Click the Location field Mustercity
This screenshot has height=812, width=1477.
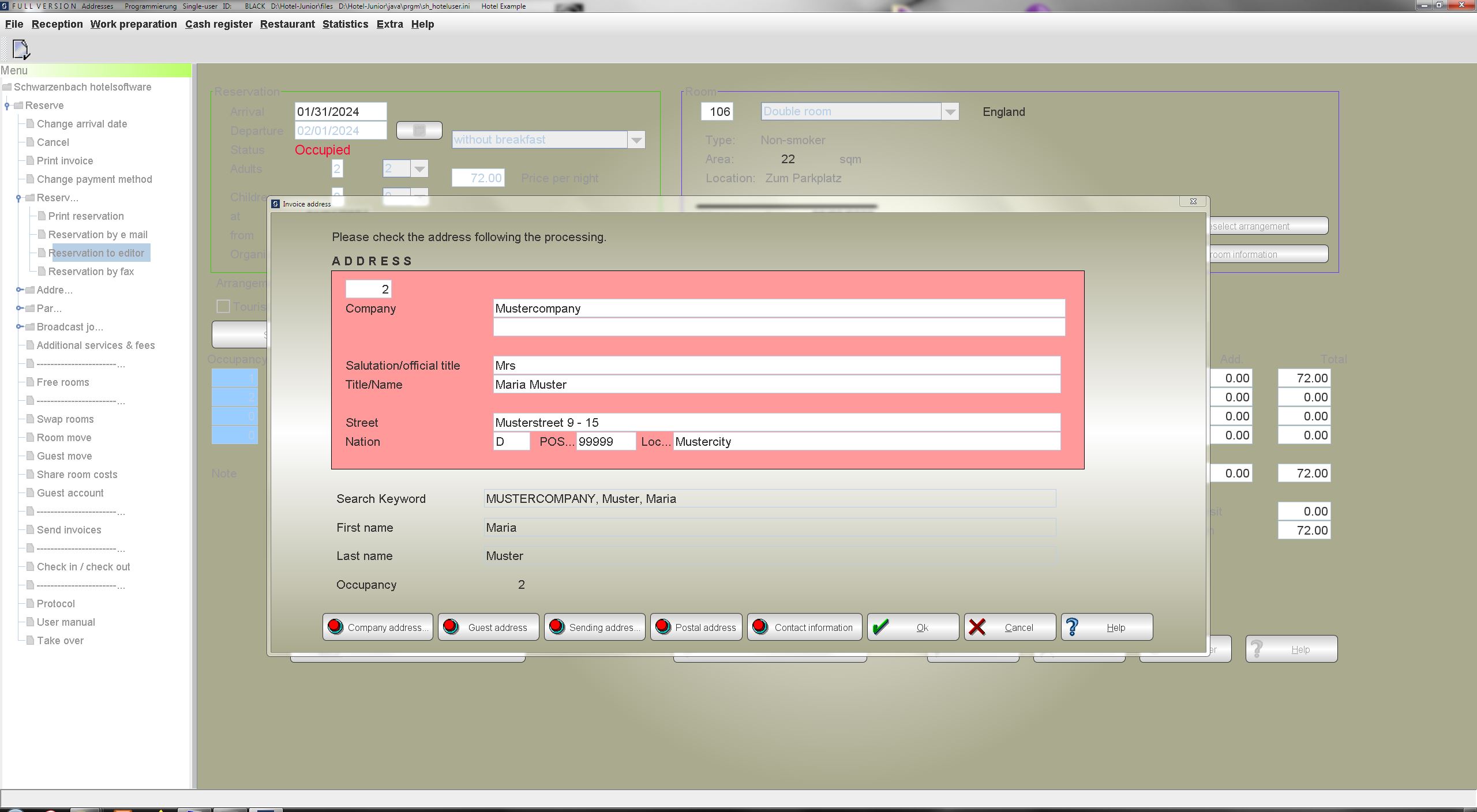coord(867,441)
